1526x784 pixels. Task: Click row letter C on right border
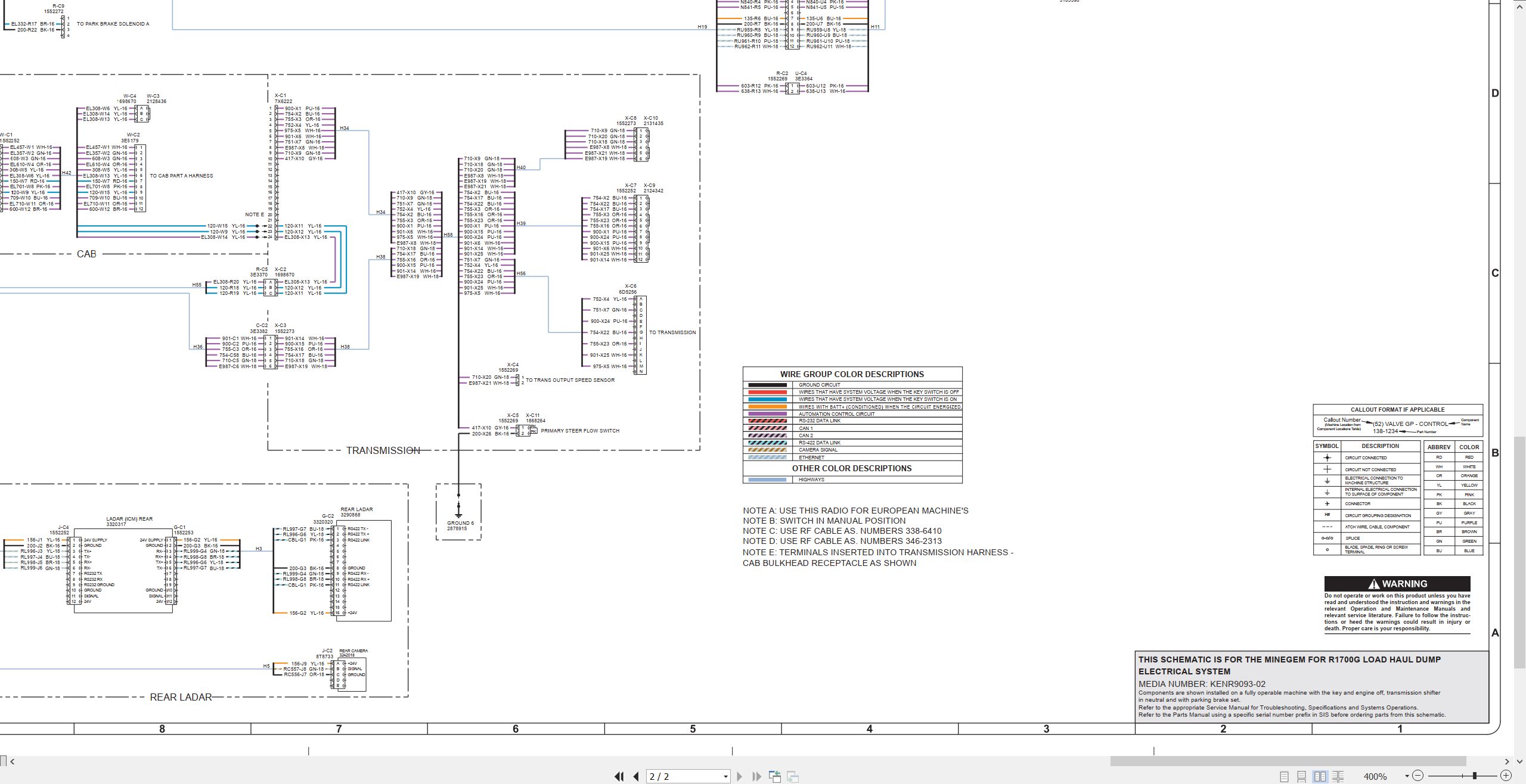click(1495, 273)
